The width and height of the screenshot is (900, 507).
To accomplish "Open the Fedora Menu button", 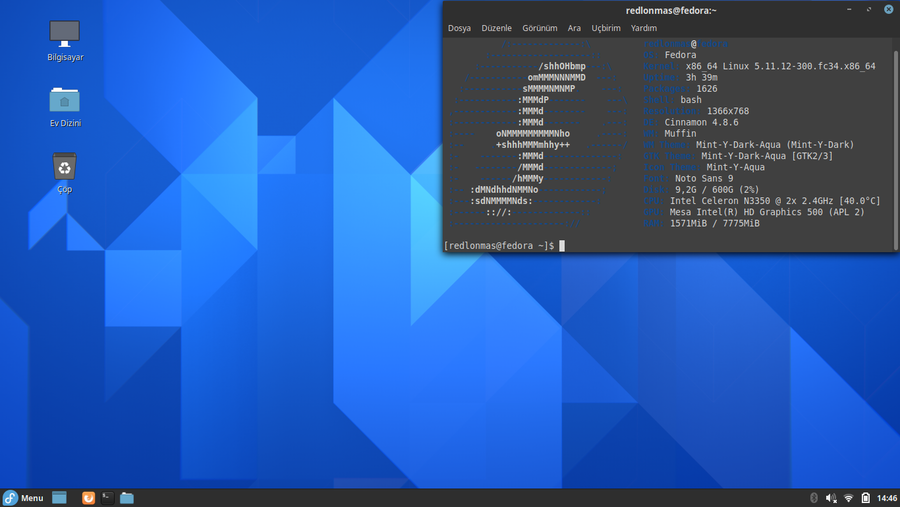I will 23,498.
